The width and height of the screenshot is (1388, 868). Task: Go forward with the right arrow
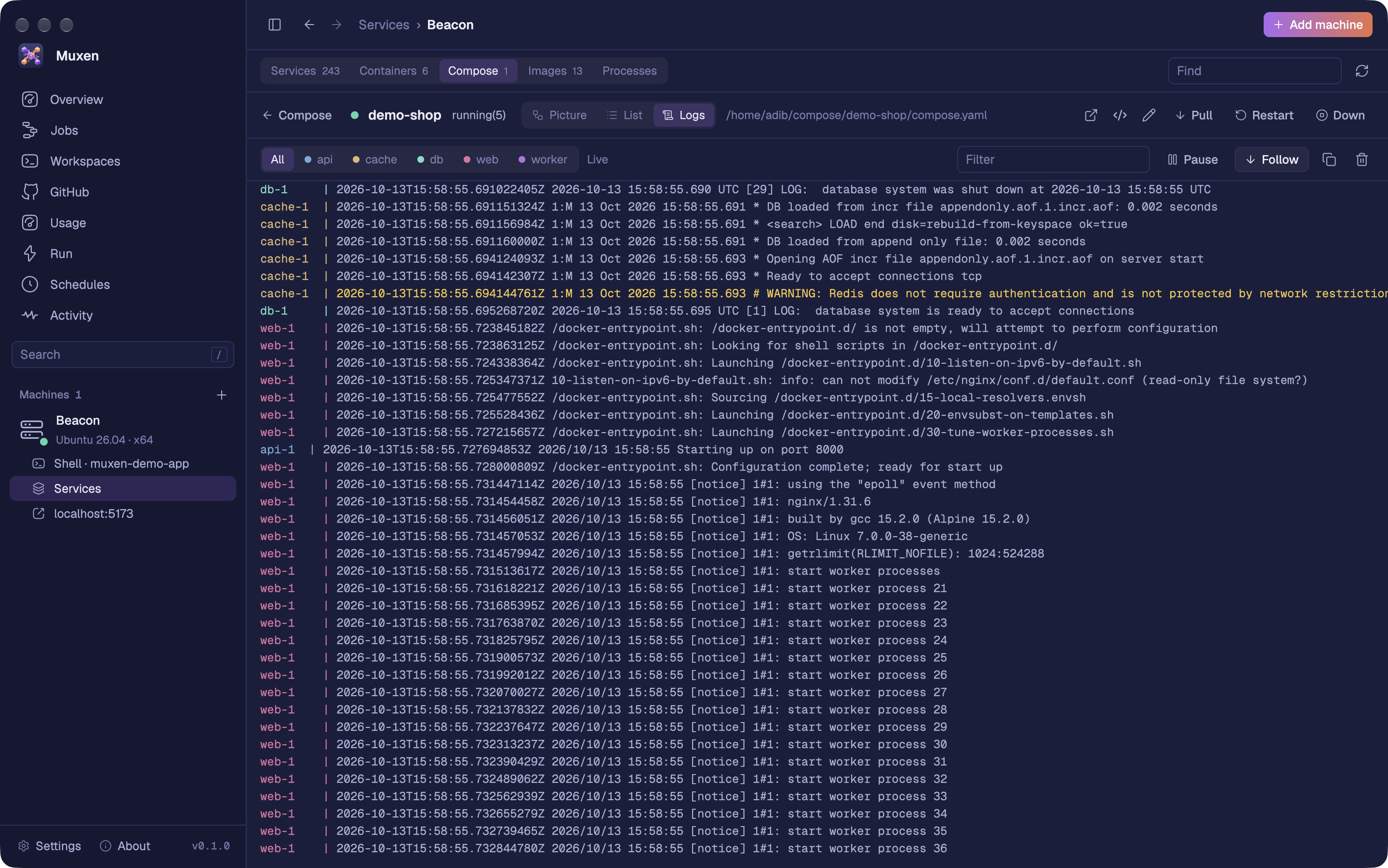click(x=336, y=25)
